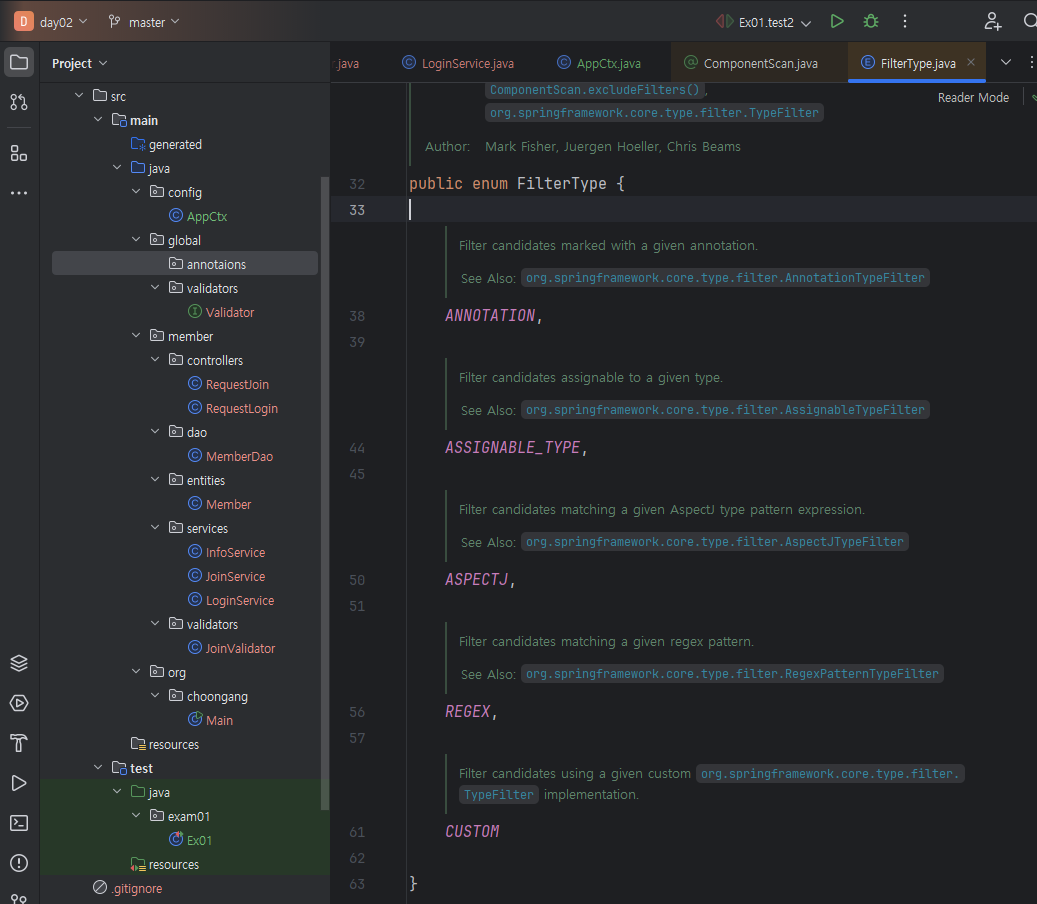Open the Terminal tool window
1037x904 pixels.
19,823
